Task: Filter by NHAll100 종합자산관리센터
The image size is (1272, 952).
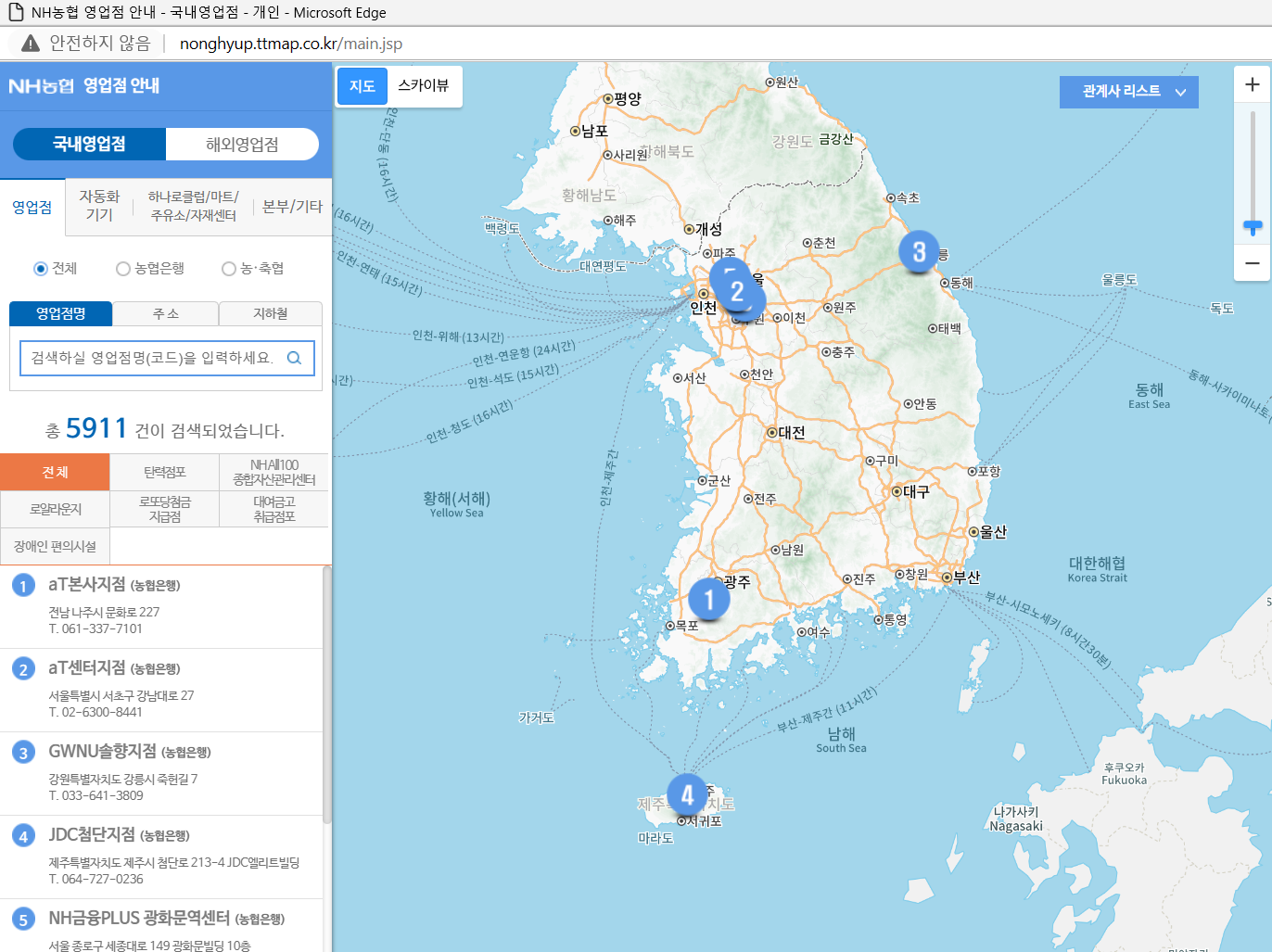Action: pyautogui.click(x=273, y=472)
